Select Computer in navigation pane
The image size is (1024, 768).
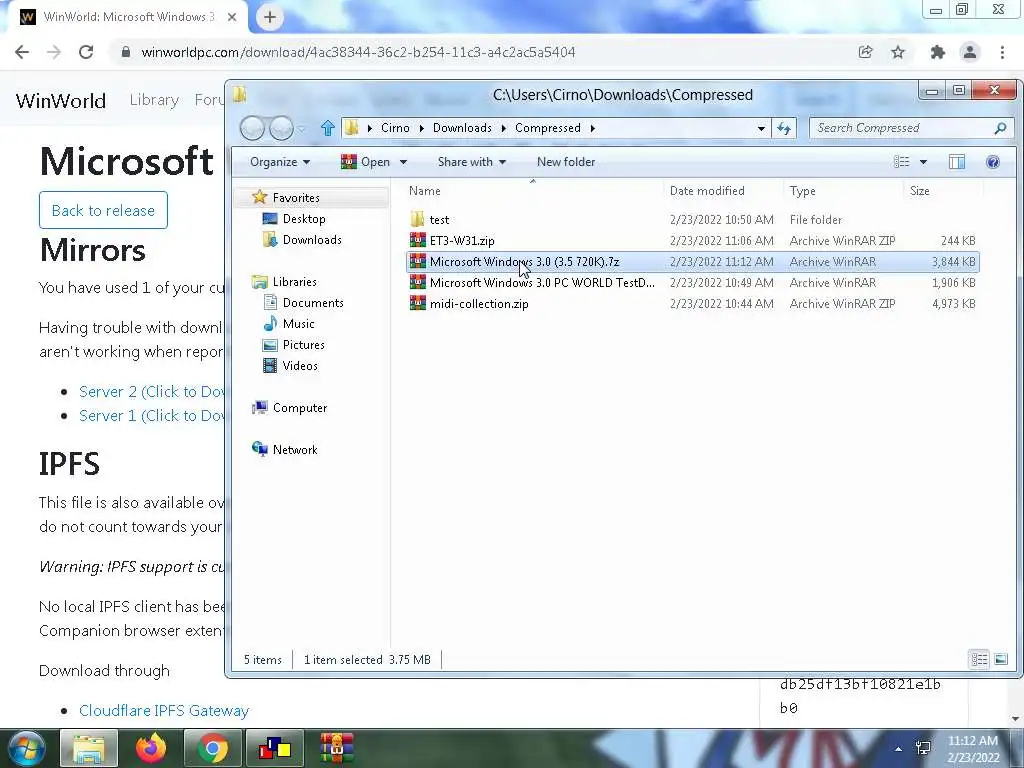point(300,408)
